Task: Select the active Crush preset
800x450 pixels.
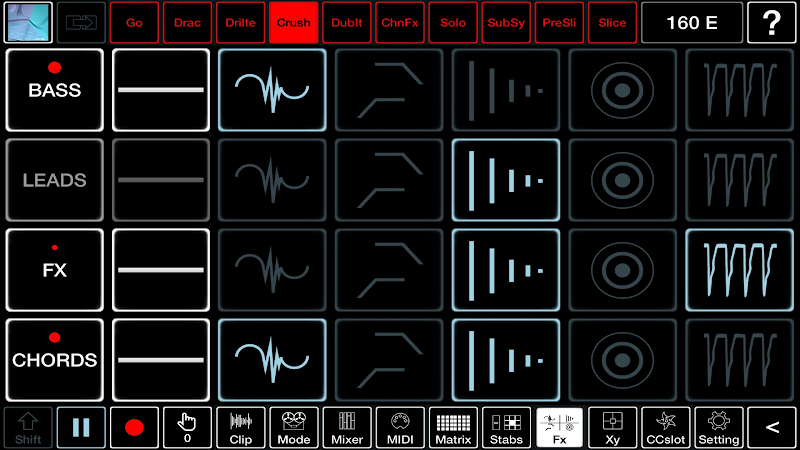Action: (x=293, y=22)
